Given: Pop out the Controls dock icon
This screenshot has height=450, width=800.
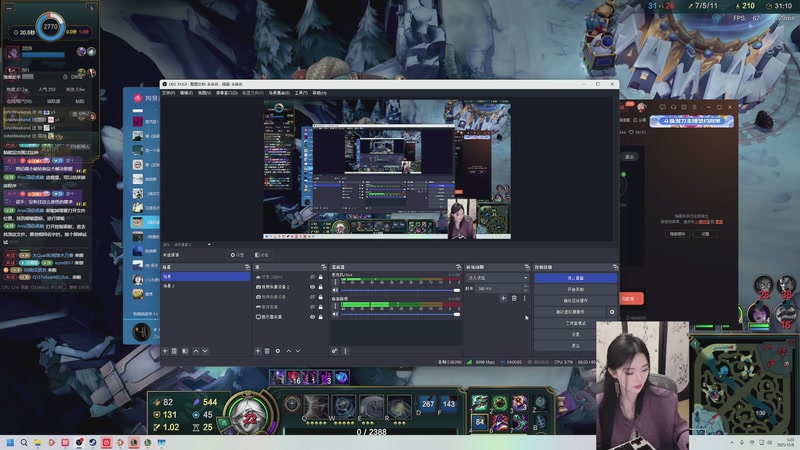Looking at the screenshot, I should click(615, 267).
